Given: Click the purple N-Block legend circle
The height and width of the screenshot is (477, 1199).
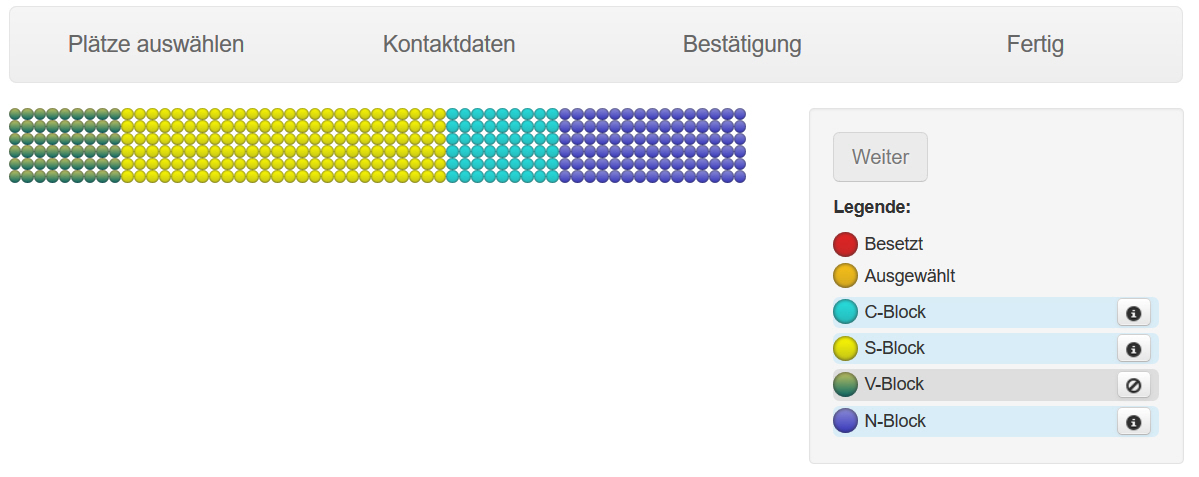Looking at the screenshot, I should click(845, 421).
